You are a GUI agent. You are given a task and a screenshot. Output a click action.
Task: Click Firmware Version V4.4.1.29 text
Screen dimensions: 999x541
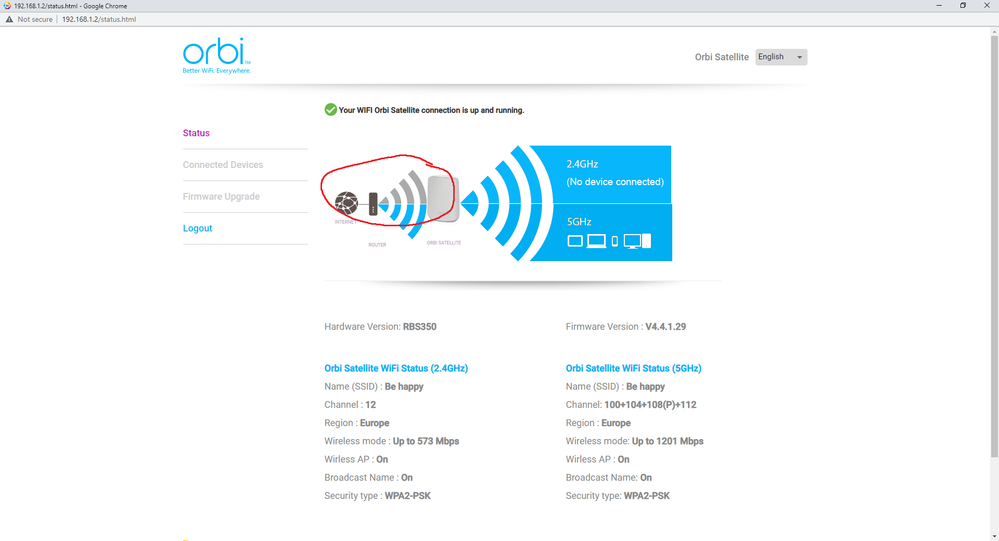[626, 327]
